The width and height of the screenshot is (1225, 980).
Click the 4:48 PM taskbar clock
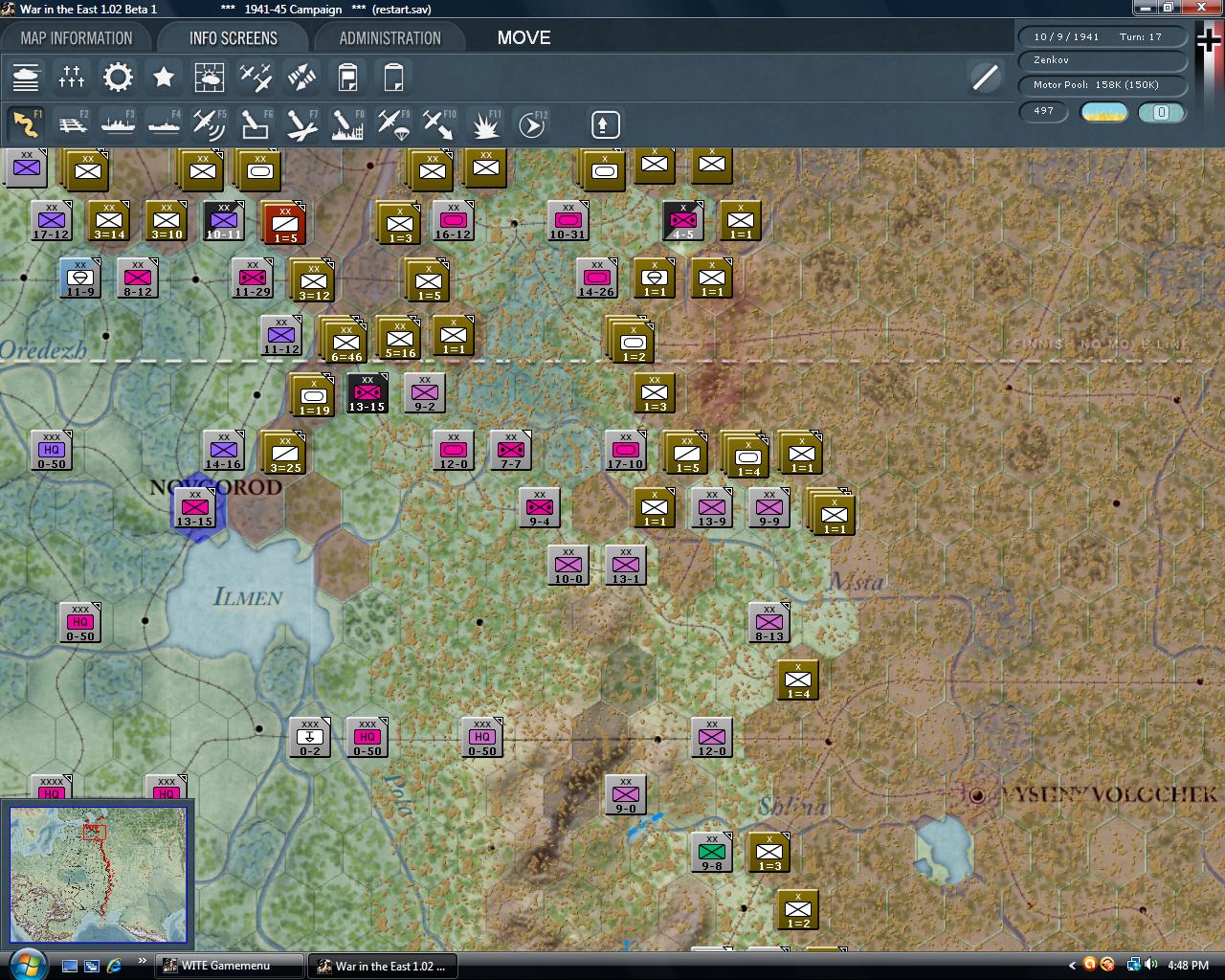coord(1188,966)
